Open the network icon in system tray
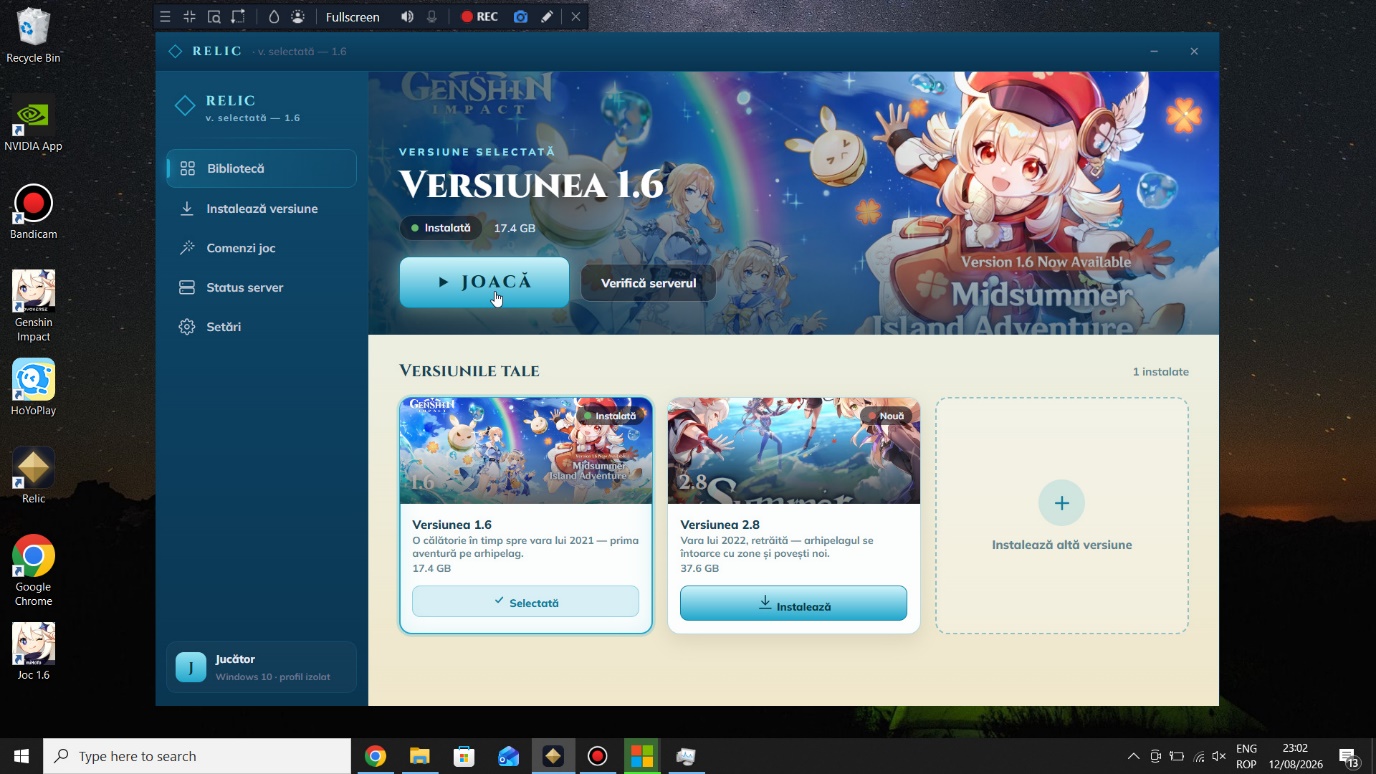Image resolution: width=1376 pixels, height=774 pixels. 1198,756
